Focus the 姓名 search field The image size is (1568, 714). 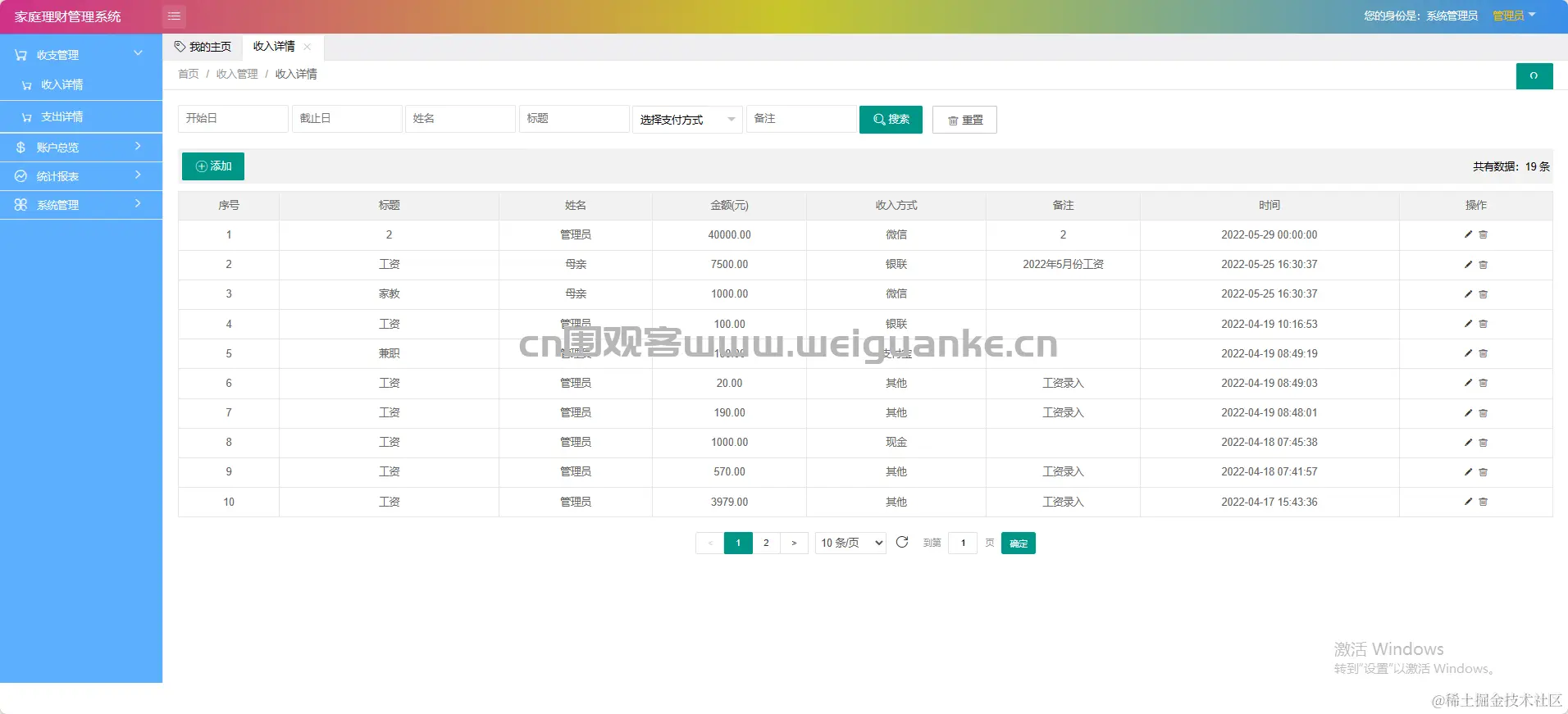(x=460, y=119)
